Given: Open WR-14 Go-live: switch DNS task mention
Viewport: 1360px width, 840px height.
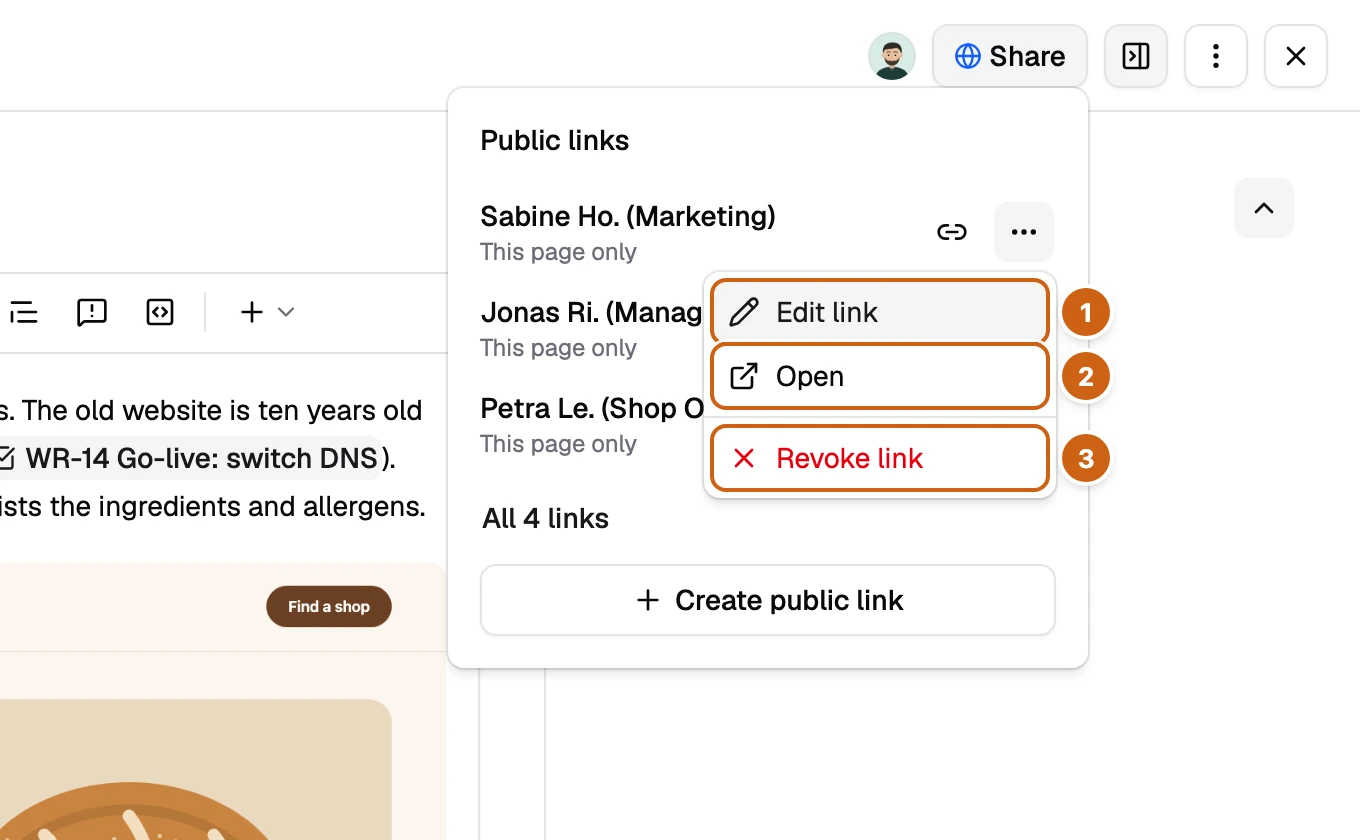Looking at the screenshot, I should 190,458.
